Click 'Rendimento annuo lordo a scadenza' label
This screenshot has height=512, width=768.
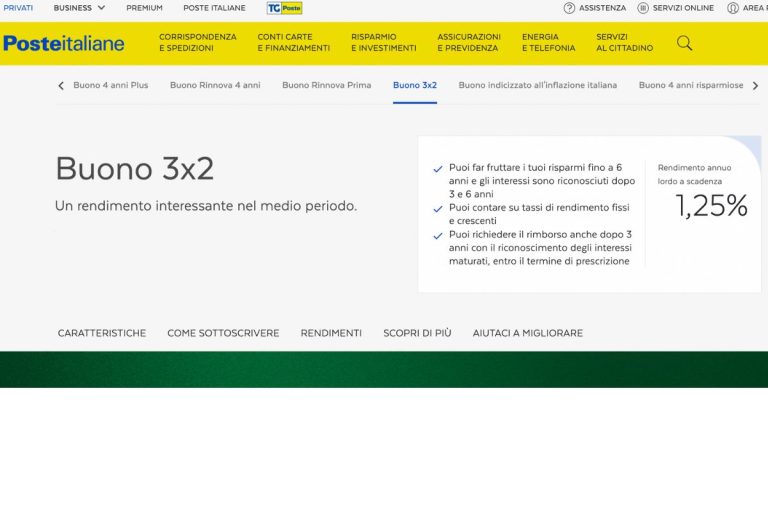point(695,174)
